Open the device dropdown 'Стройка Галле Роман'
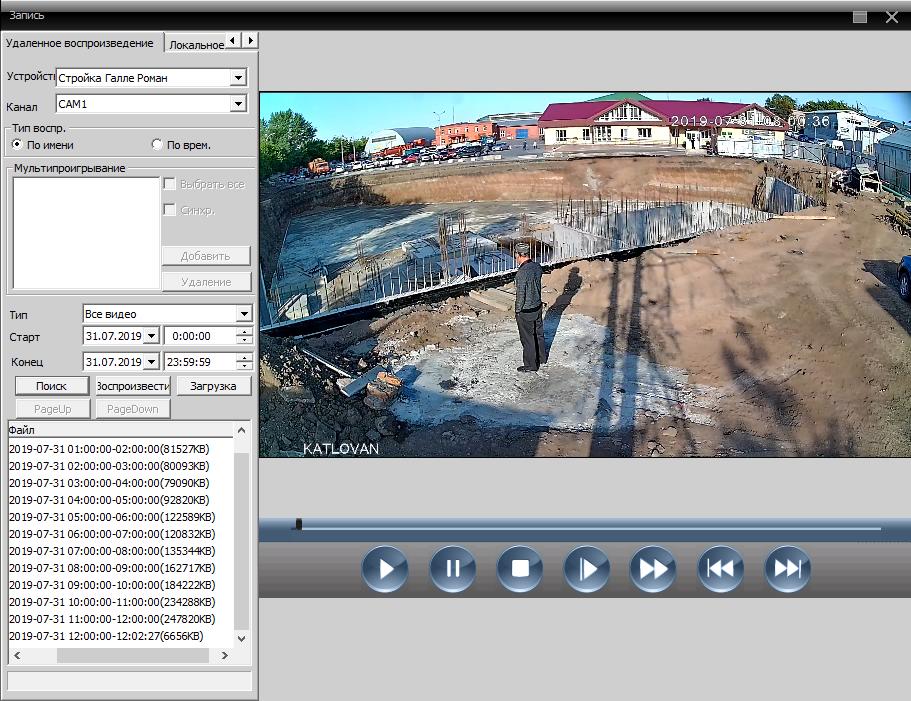911x701 pixels. tap(238, 78)
